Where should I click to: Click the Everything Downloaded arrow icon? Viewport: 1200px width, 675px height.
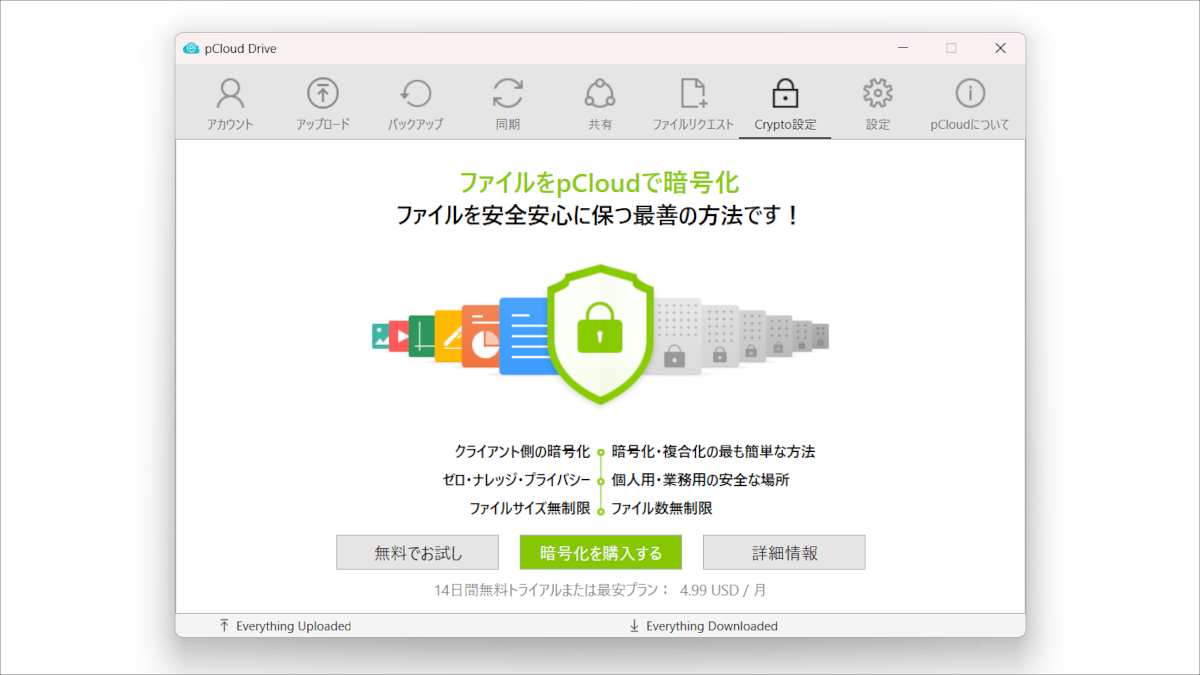point(634,626)
